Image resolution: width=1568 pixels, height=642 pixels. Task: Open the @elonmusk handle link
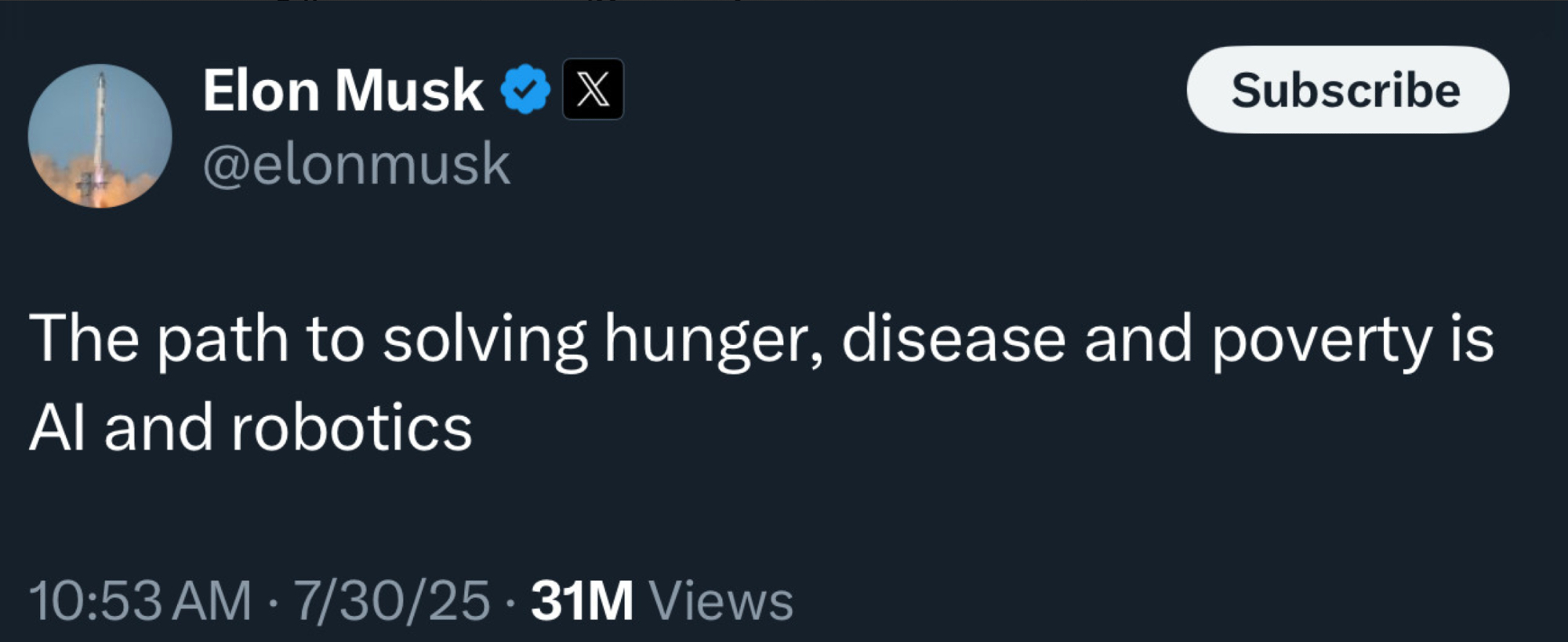(356, 164)
